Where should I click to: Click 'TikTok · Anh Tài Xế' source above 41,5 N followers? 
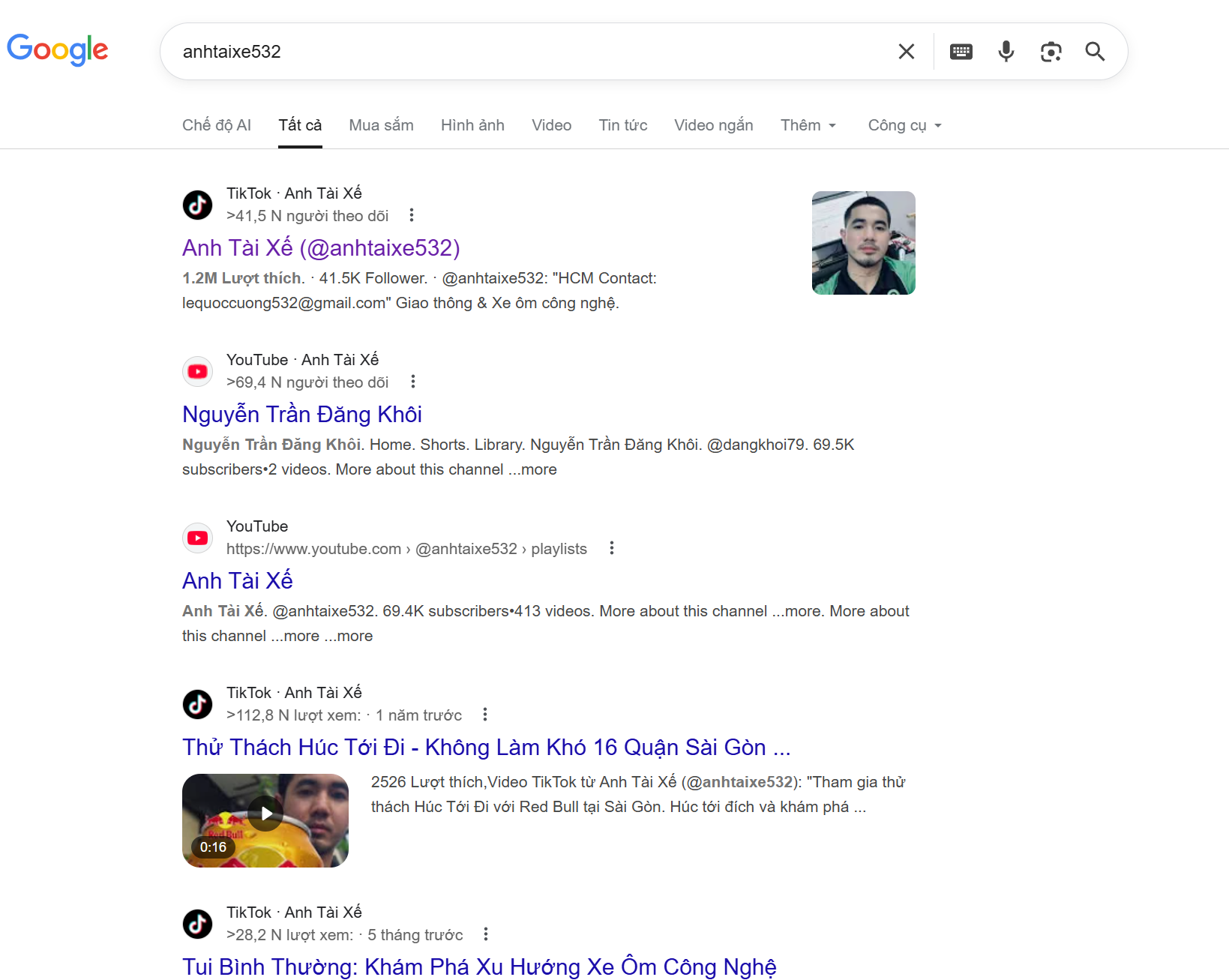294,193
